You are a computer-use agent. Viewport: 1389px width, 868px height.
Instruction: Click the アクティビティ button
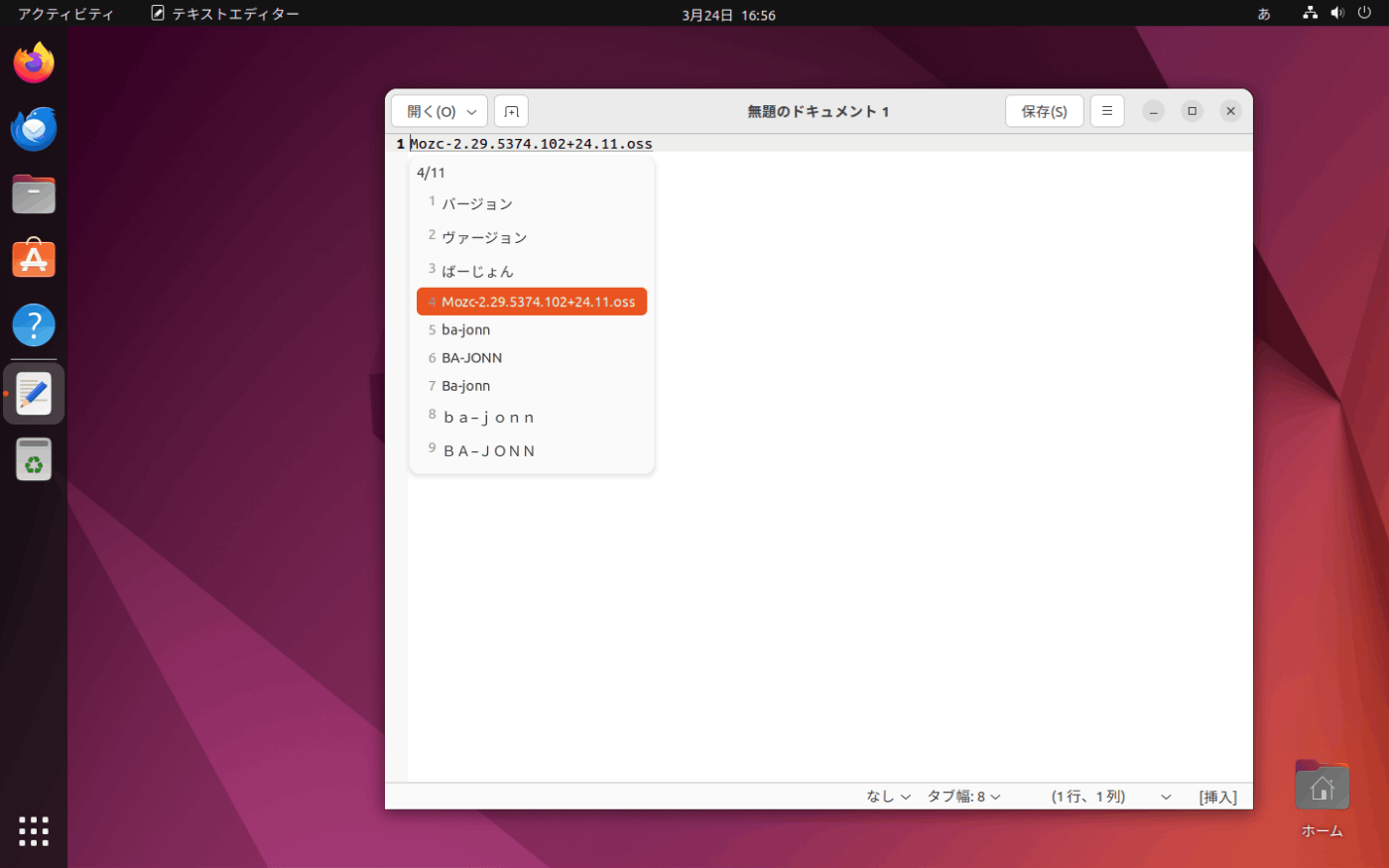[65, 14]
